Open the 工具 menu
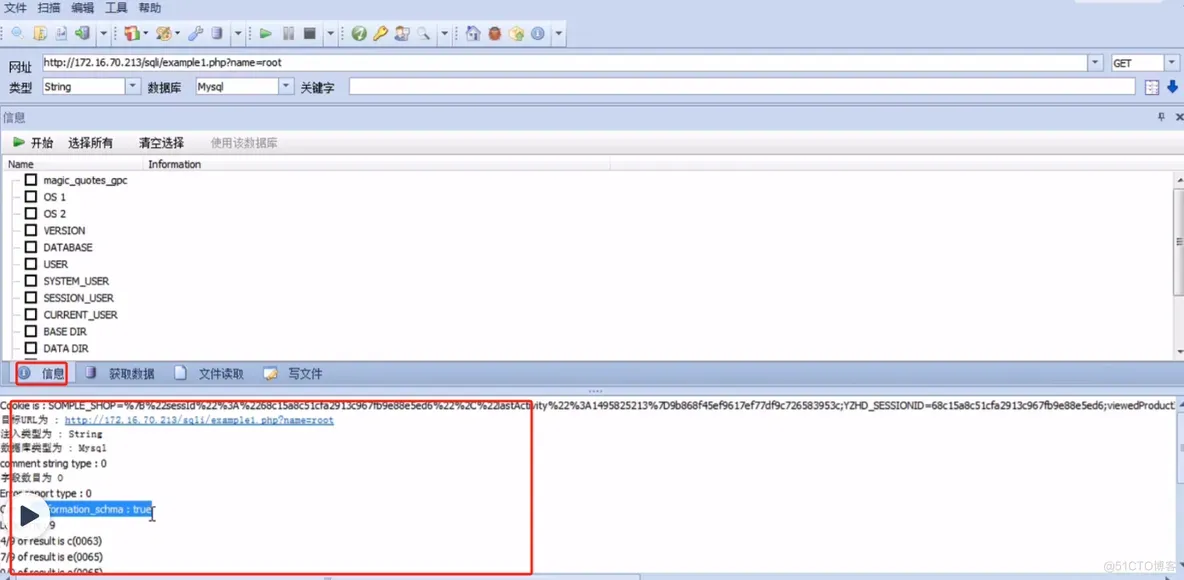Screen dimensions: 1184x580 click(116, 8)
